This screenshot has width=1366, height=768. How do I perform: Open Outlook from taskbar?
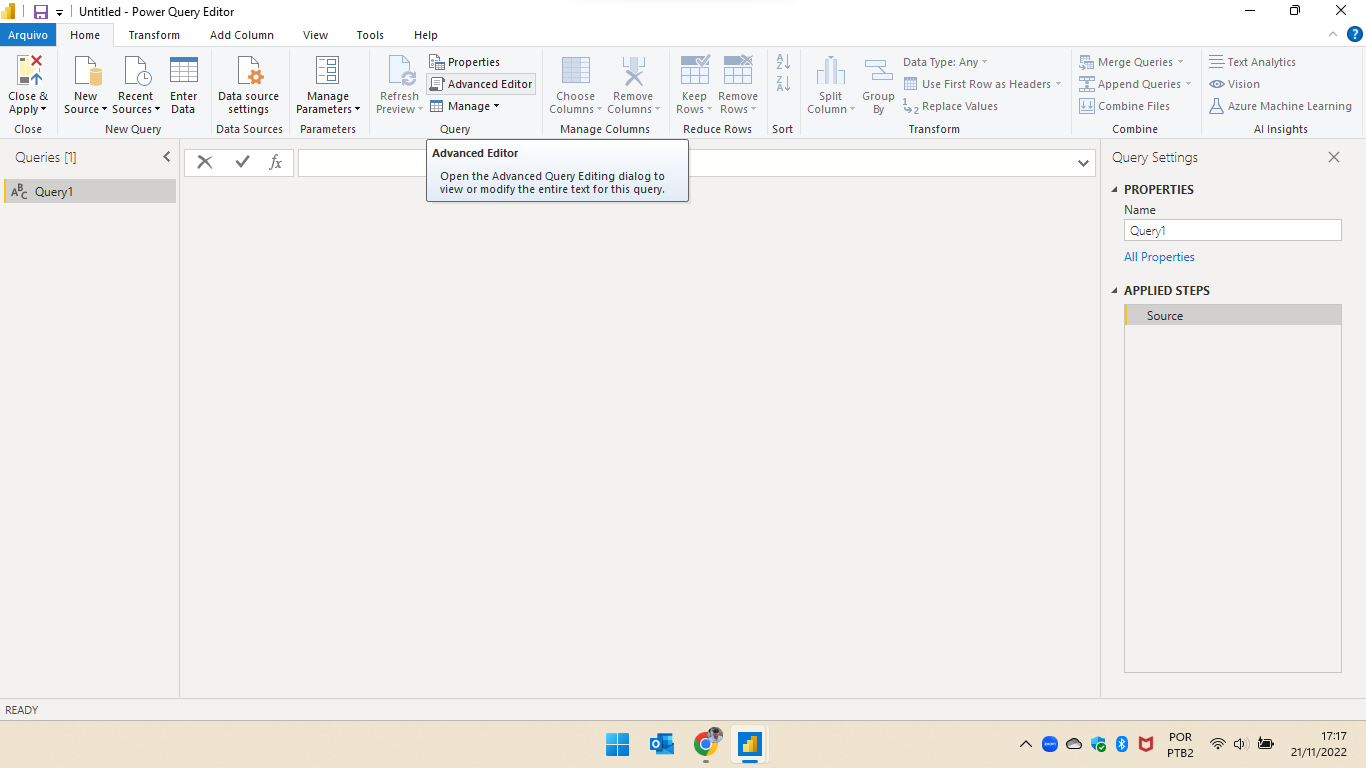point(661,744)
